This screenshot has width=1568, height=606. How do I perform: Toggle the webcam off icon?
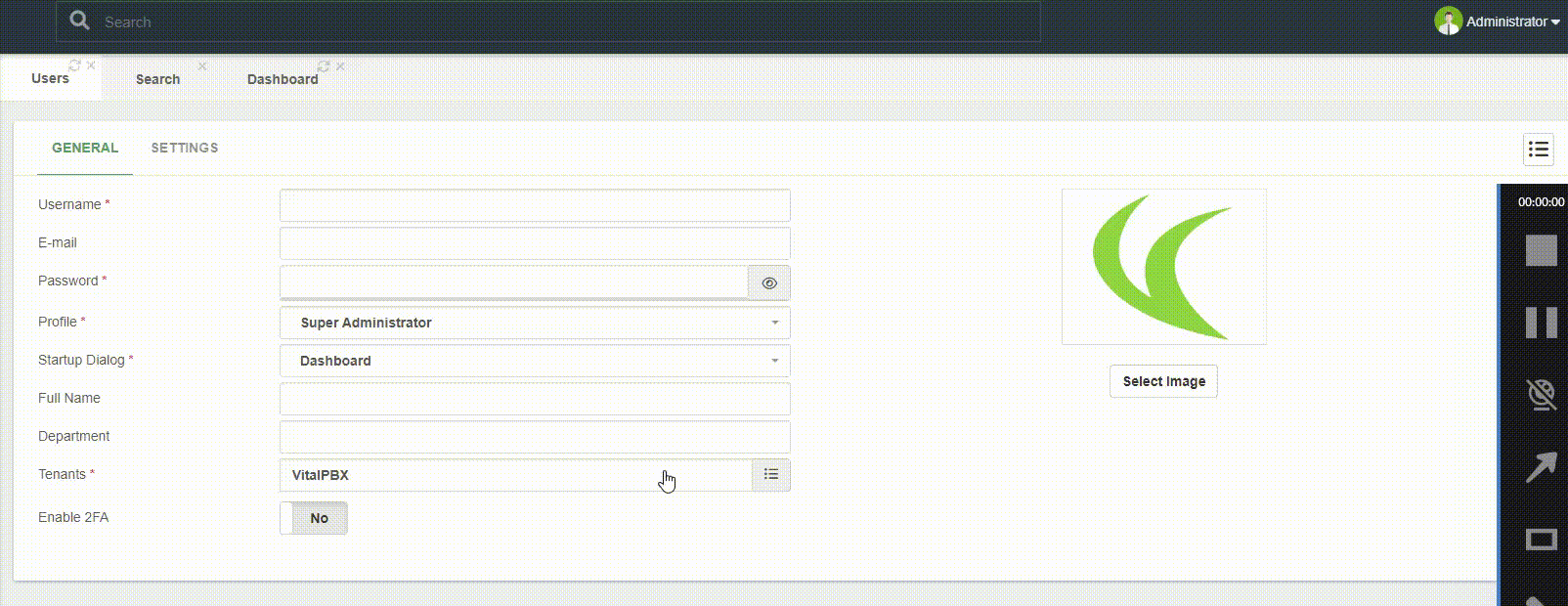tap(1541, 395)
